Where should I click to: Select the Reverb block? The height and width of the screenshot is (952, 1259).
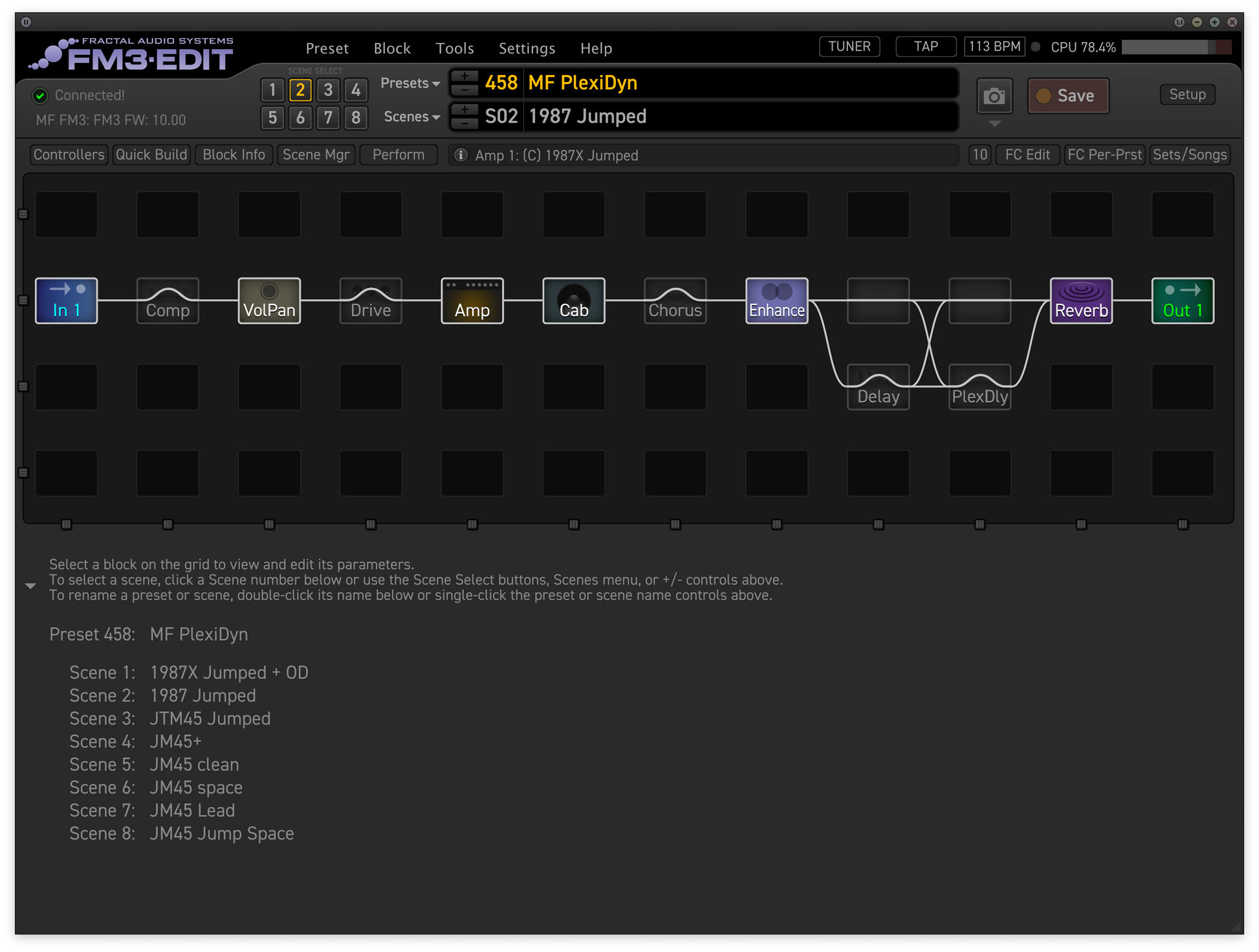pyautogui.click(x=1081, y=301)
